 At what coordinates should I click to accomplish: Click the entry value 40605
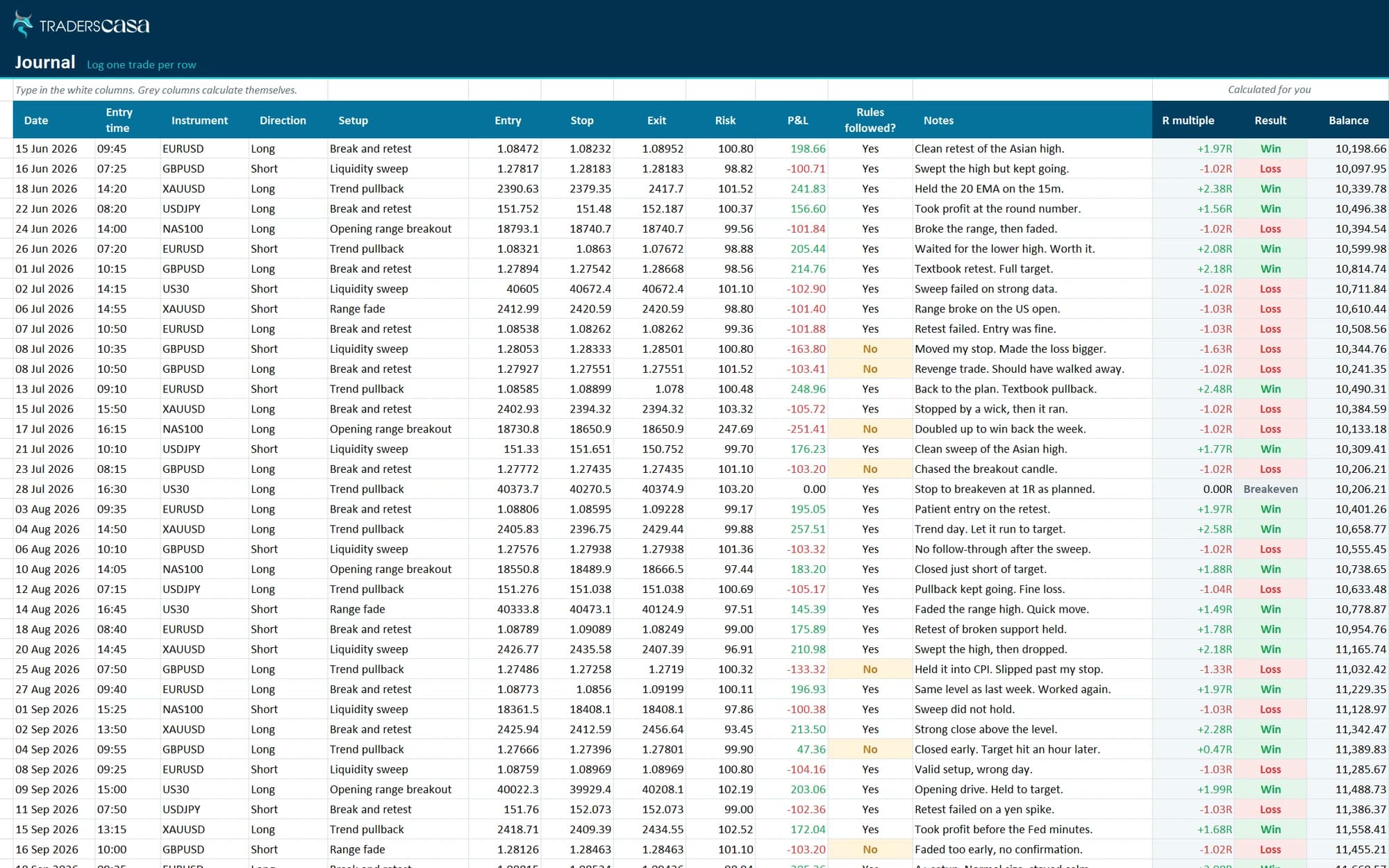(522, 289)
